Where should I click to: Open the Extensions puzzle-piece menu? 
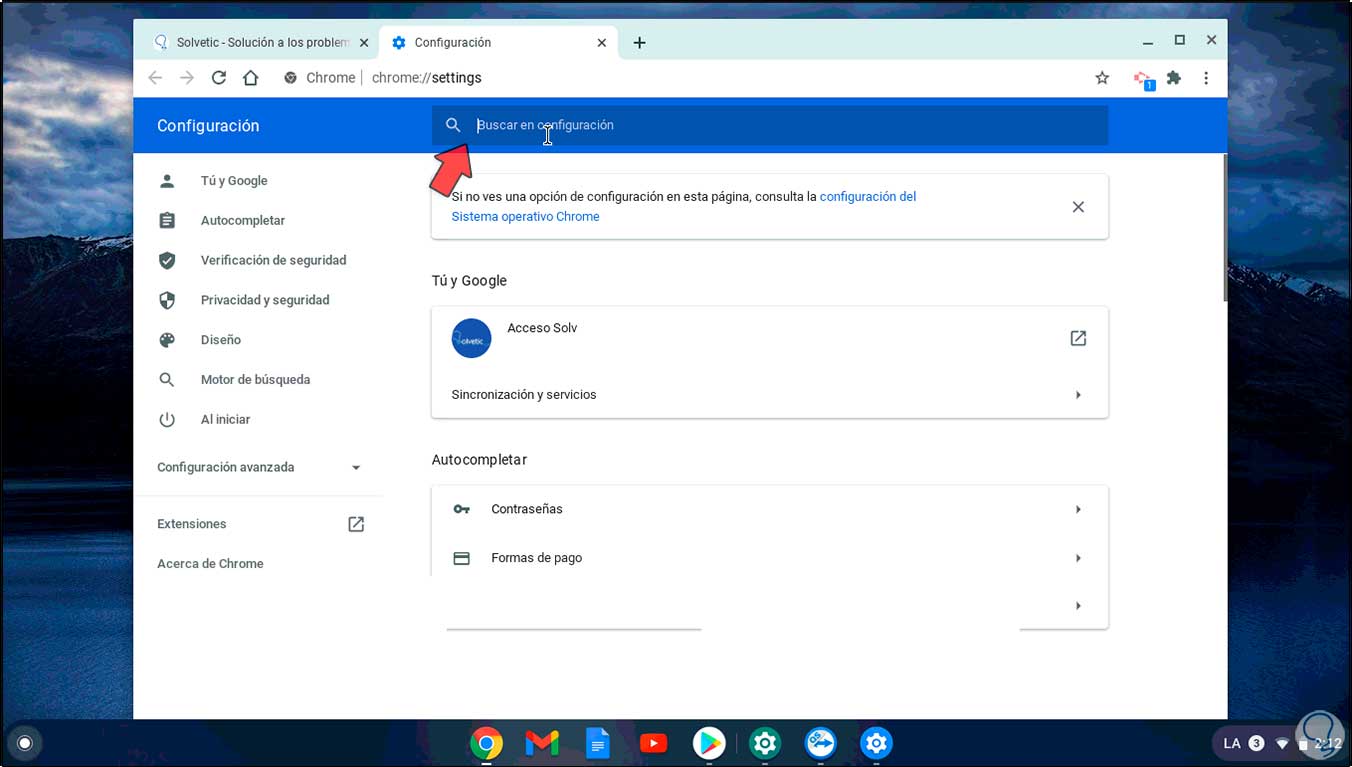click(x=1174, y=77)
